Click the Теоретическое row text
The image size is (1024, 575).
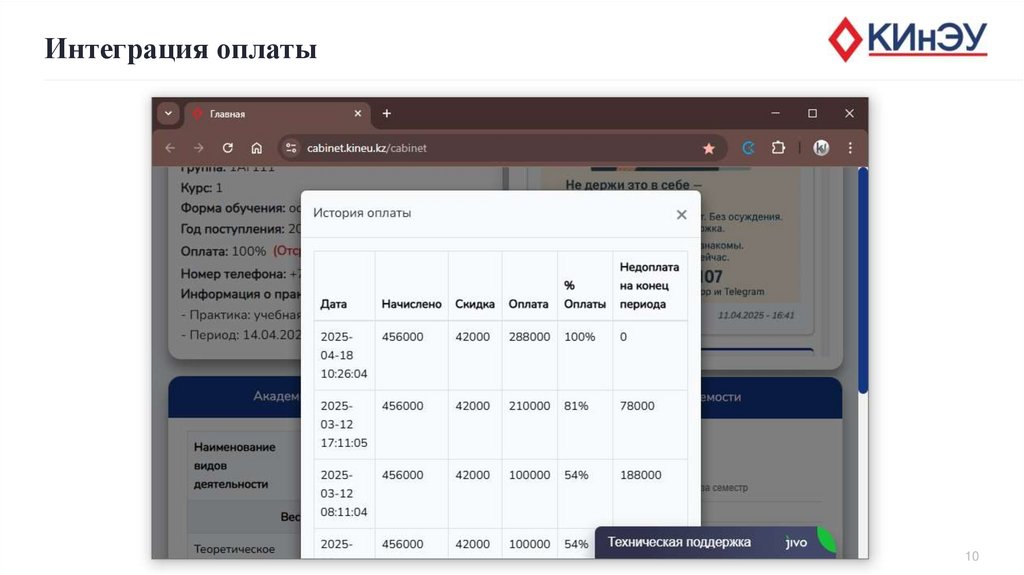coord(234,550)
